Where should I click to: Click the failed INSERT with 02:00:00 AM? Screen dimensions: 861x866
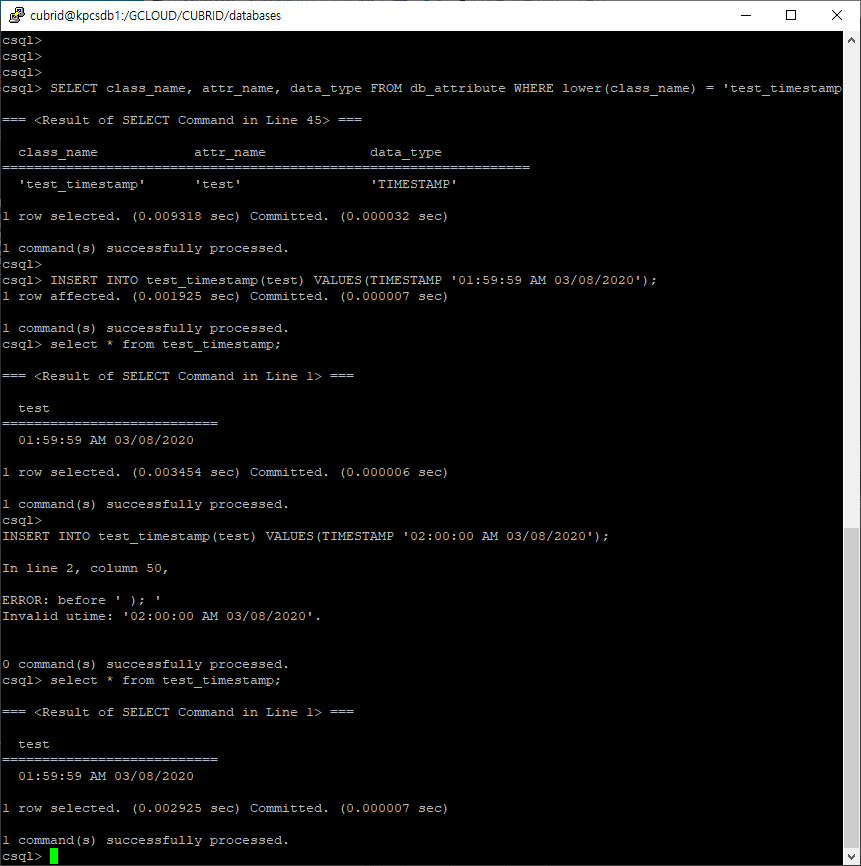point(305,536)
